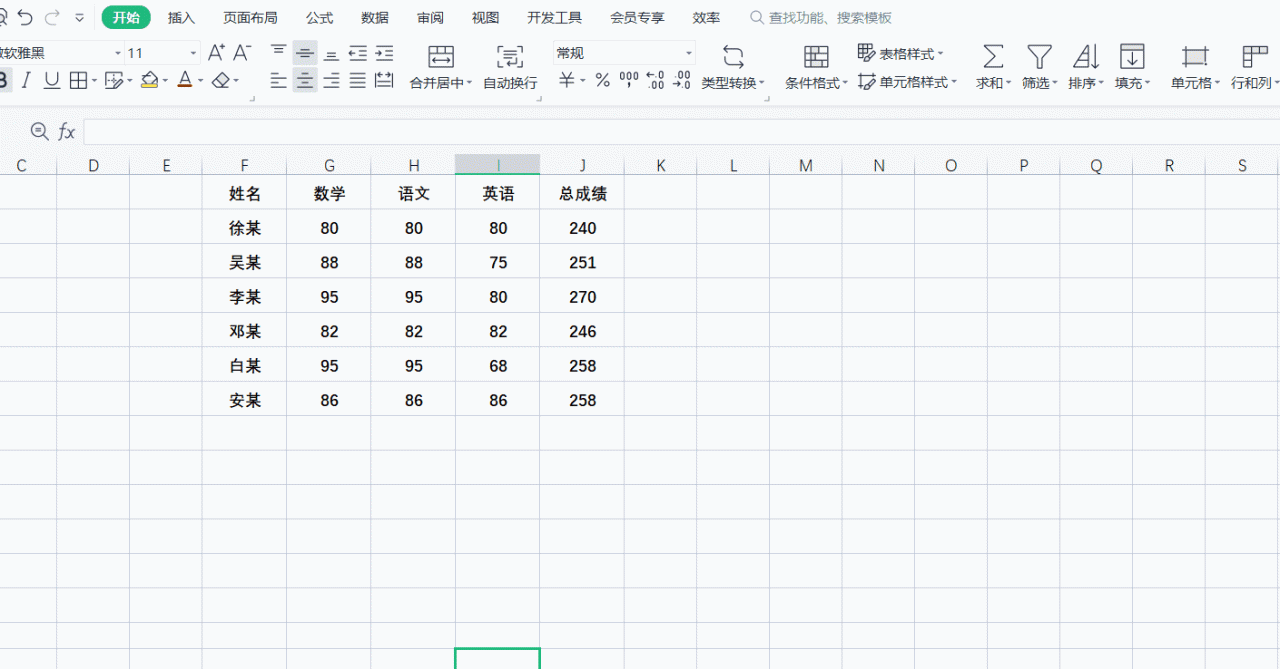This screenshot has width=1280, height=669.
Task: Click the Filter (筛选) funnel icon
Action: click(x=1040, y=57)
